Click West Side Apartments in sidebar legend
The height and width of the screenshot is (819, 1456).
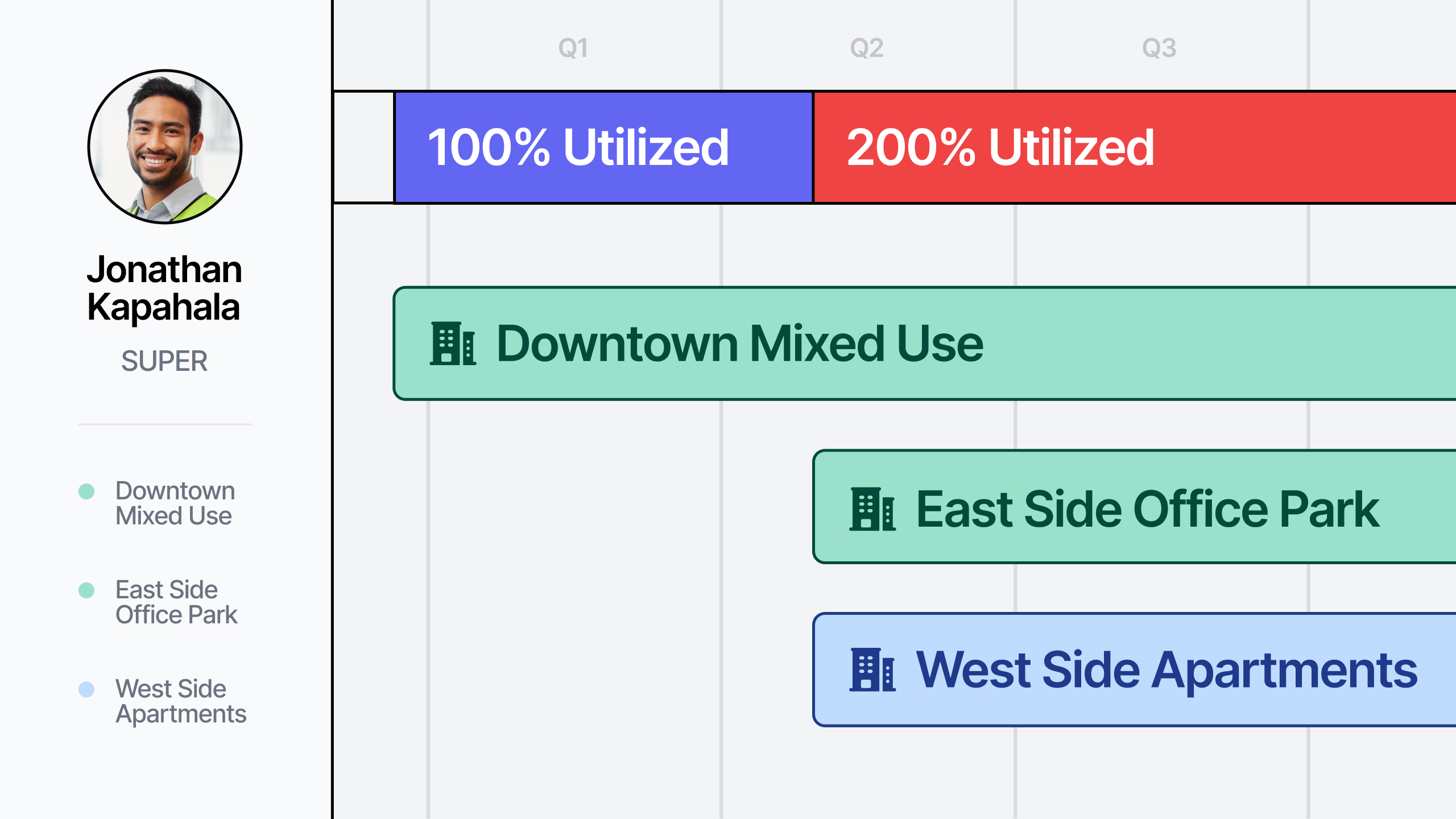pos(181,702)
